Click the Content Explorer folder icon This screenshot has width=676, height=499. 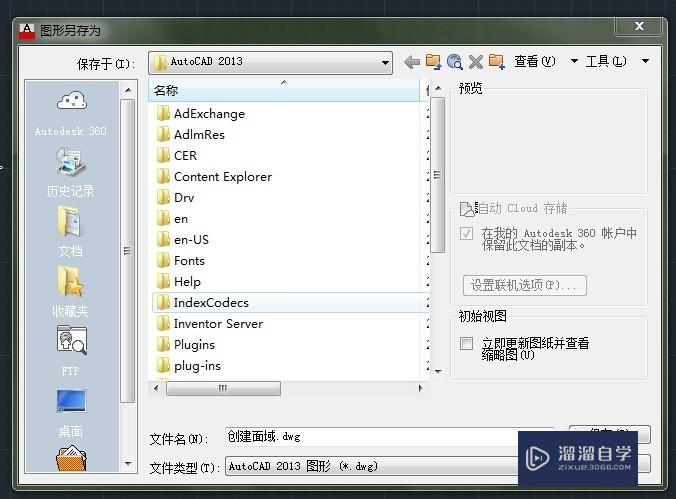163,176
